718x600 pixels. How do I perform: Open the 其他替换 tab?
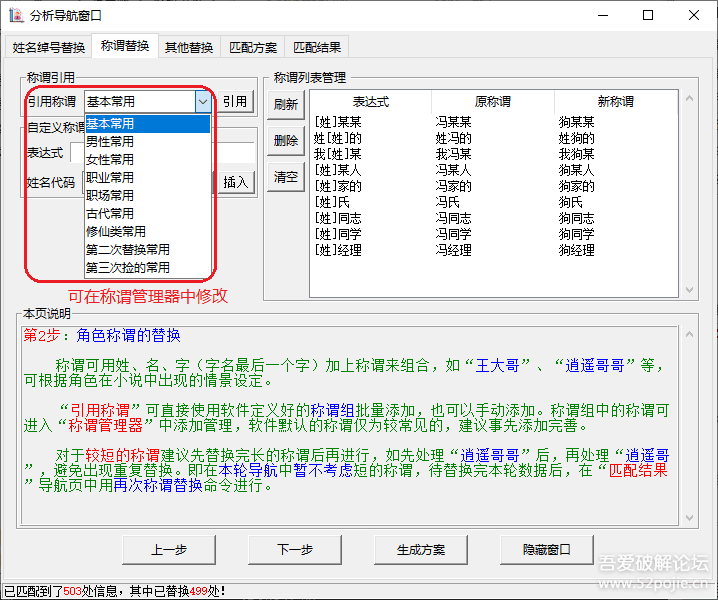tap(189, 47)
